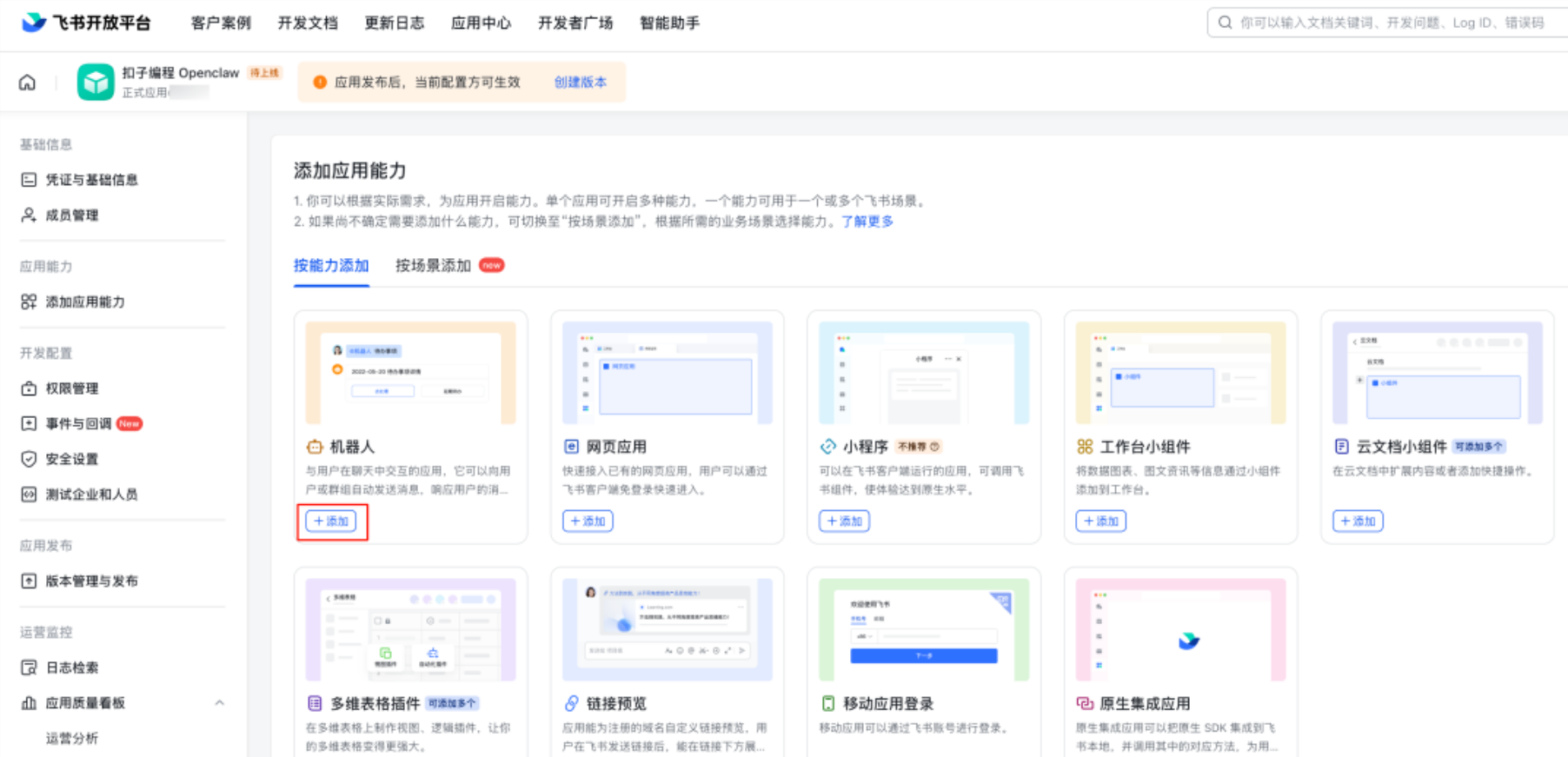Click the 云文档小组件 preview thumbnail
1568x757 pixels.
tap(1438, 373)
